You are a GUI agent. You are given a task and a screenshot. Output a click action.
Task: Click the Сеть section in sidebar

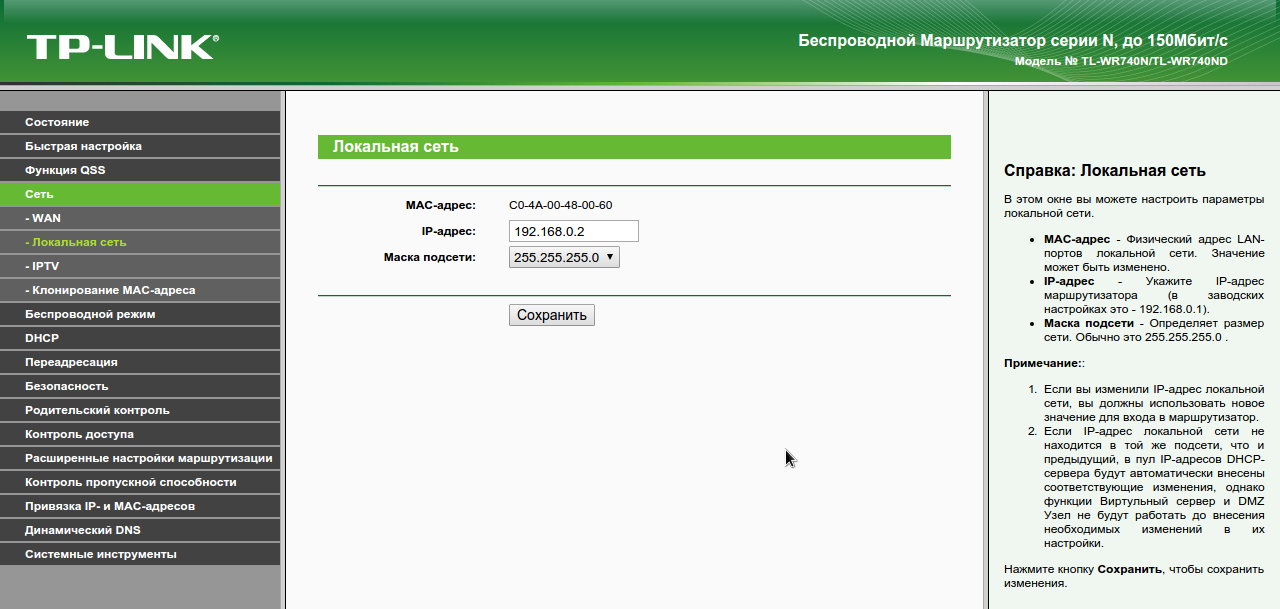[x=140, y=194]
